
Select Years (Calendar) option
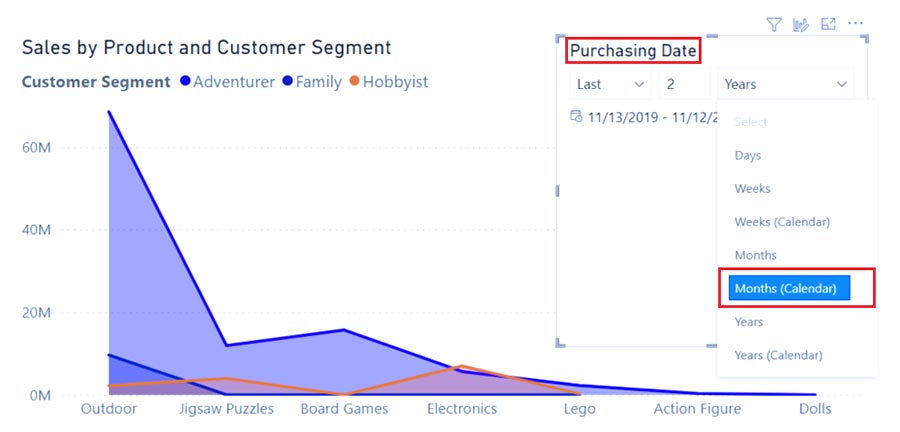tap(778, 355)
